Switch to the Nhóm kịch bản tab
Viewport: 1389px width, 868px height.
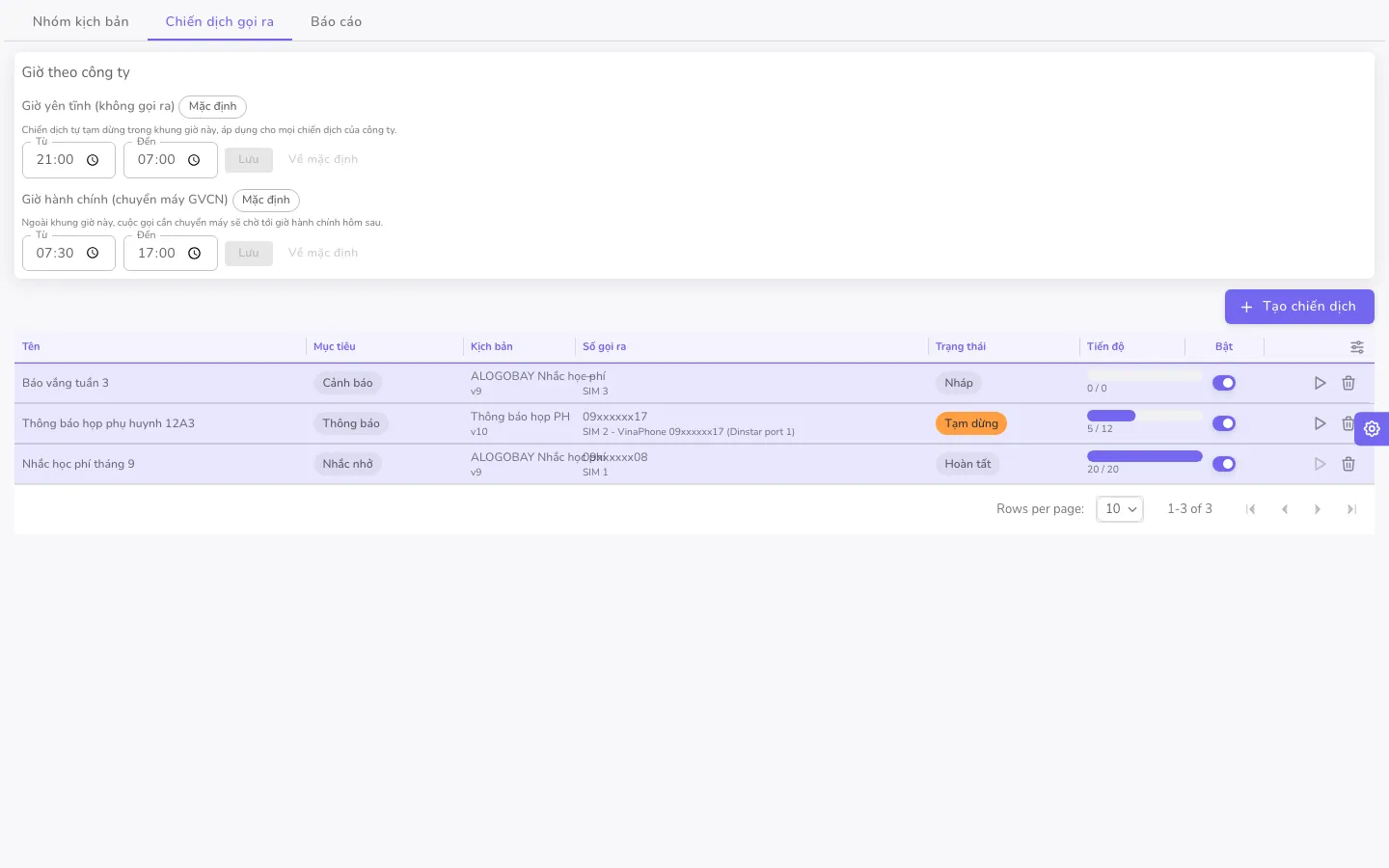coord(81,21)
